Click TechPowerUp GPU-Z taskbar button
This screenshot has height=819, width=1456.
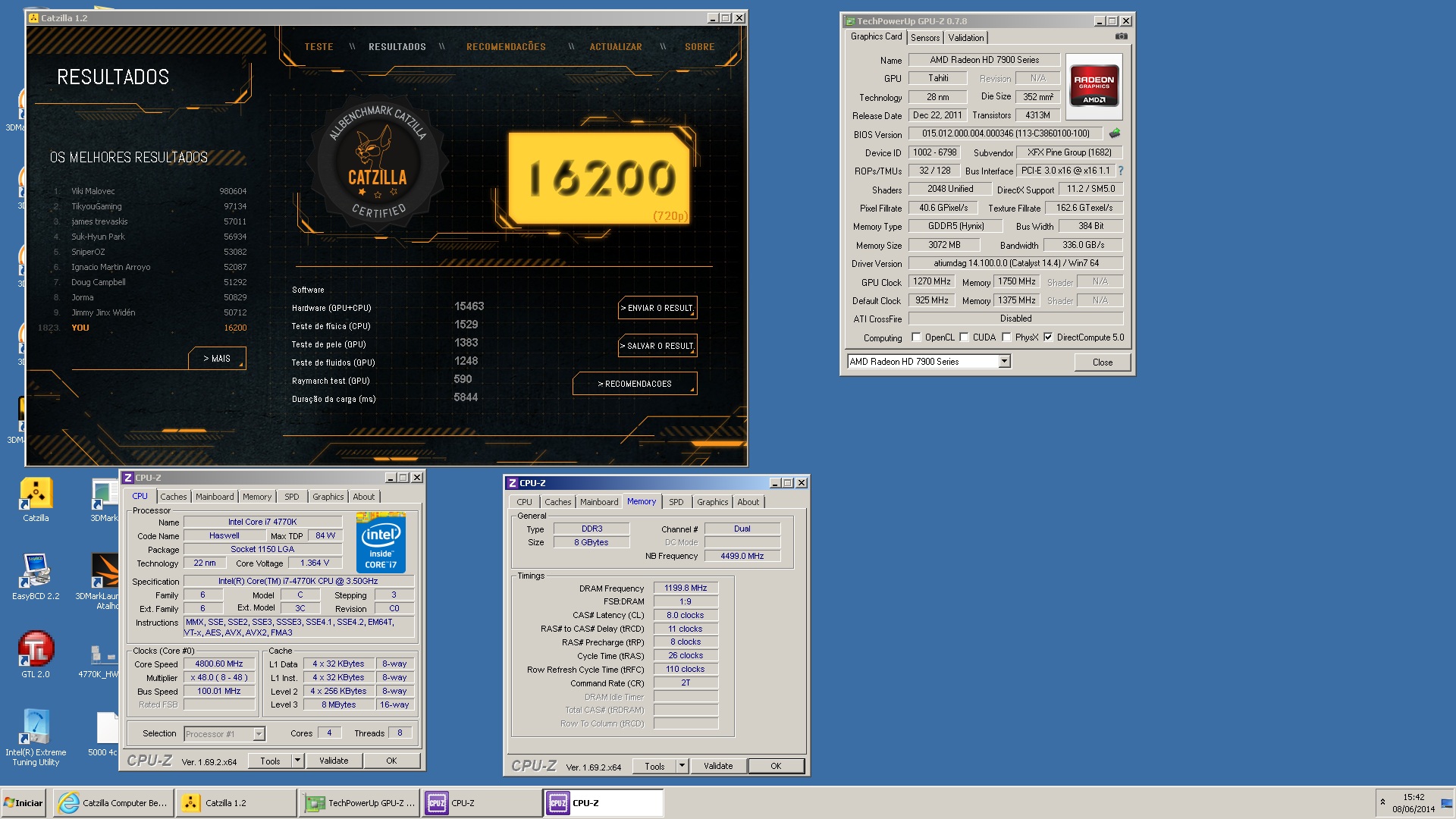359,803
